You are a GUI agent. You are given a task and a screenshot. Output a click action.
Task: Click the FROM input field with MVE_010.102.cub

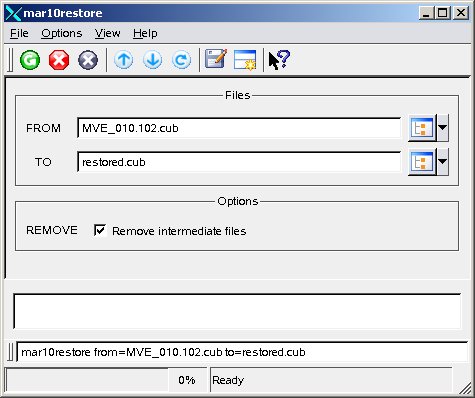coord(239,128)
